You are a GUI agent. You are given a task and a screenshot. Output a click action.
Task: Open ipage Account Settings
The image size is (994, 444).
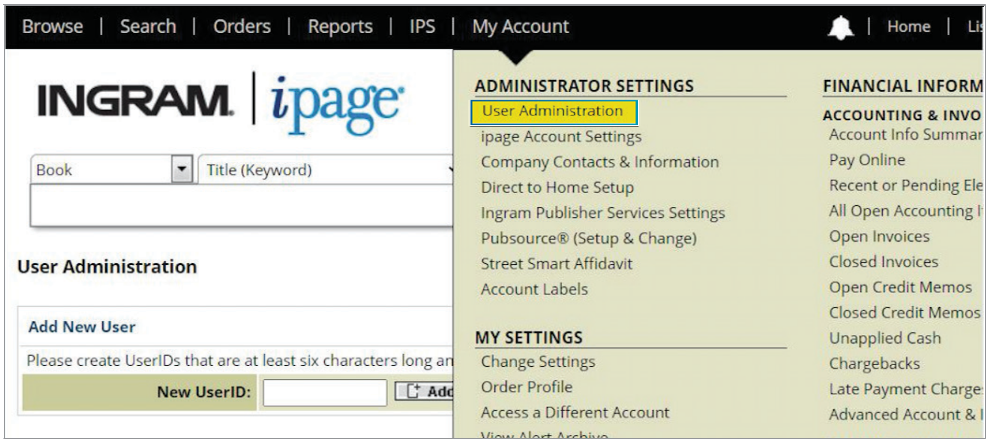[561, 136]
